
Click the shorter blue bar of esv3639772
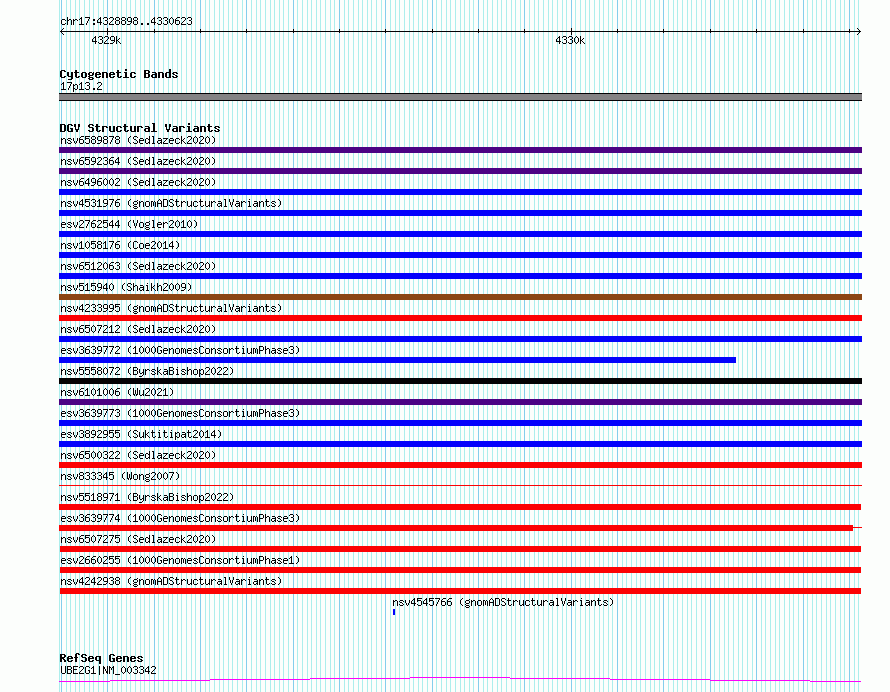[397, 360]
